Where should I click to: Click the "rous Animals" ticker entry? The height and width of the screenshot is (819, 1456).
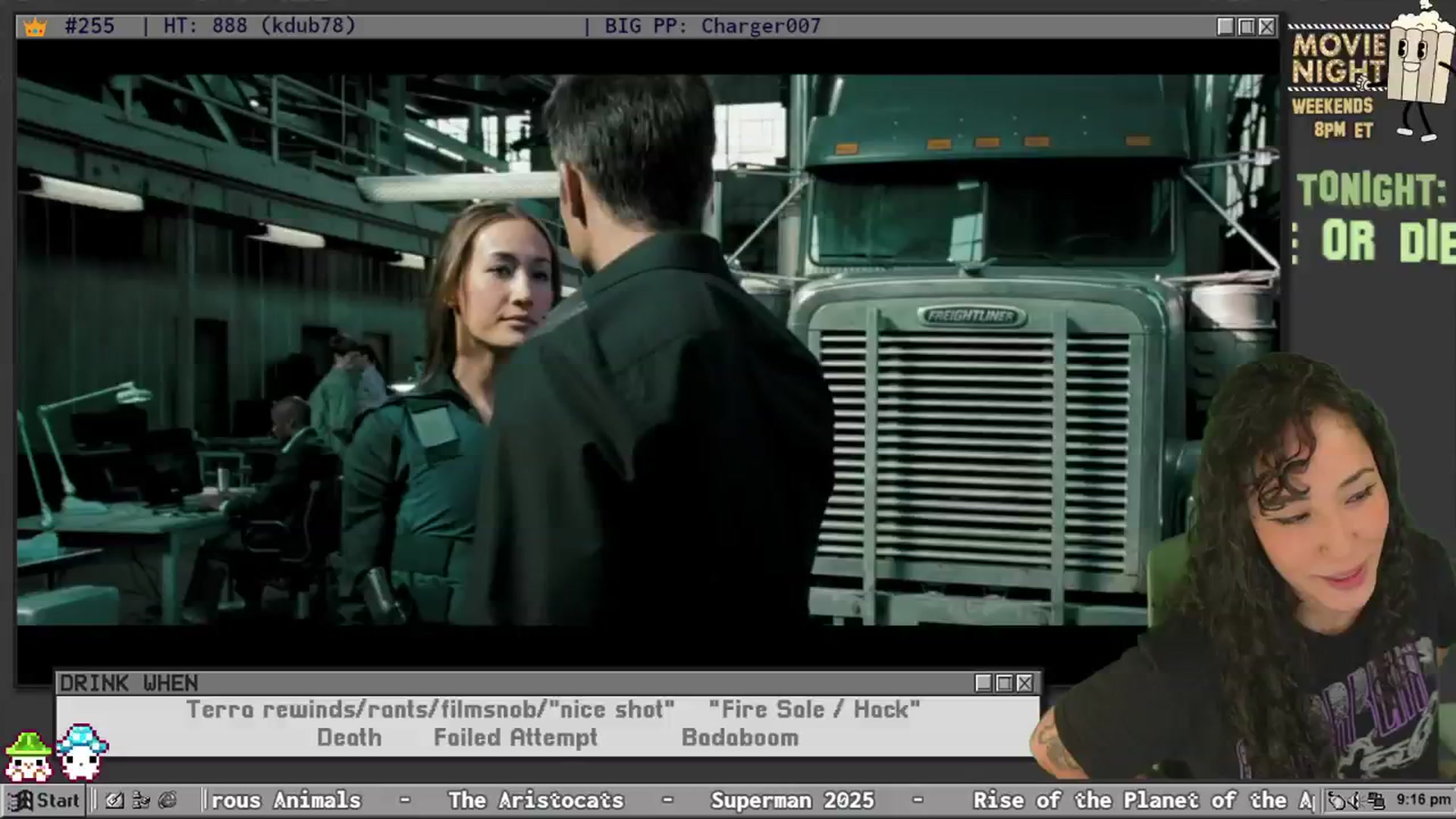286,800
